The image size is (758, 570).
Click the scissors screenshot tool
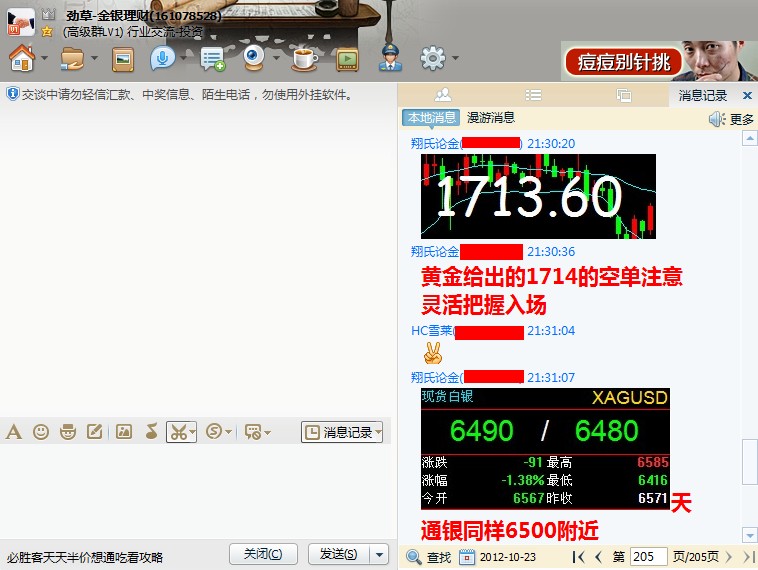177,432
